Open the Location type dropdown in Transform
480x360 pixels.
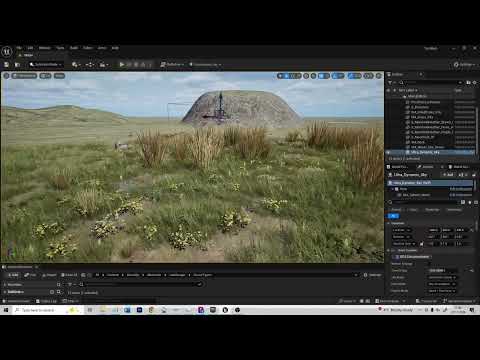[401, 230]
